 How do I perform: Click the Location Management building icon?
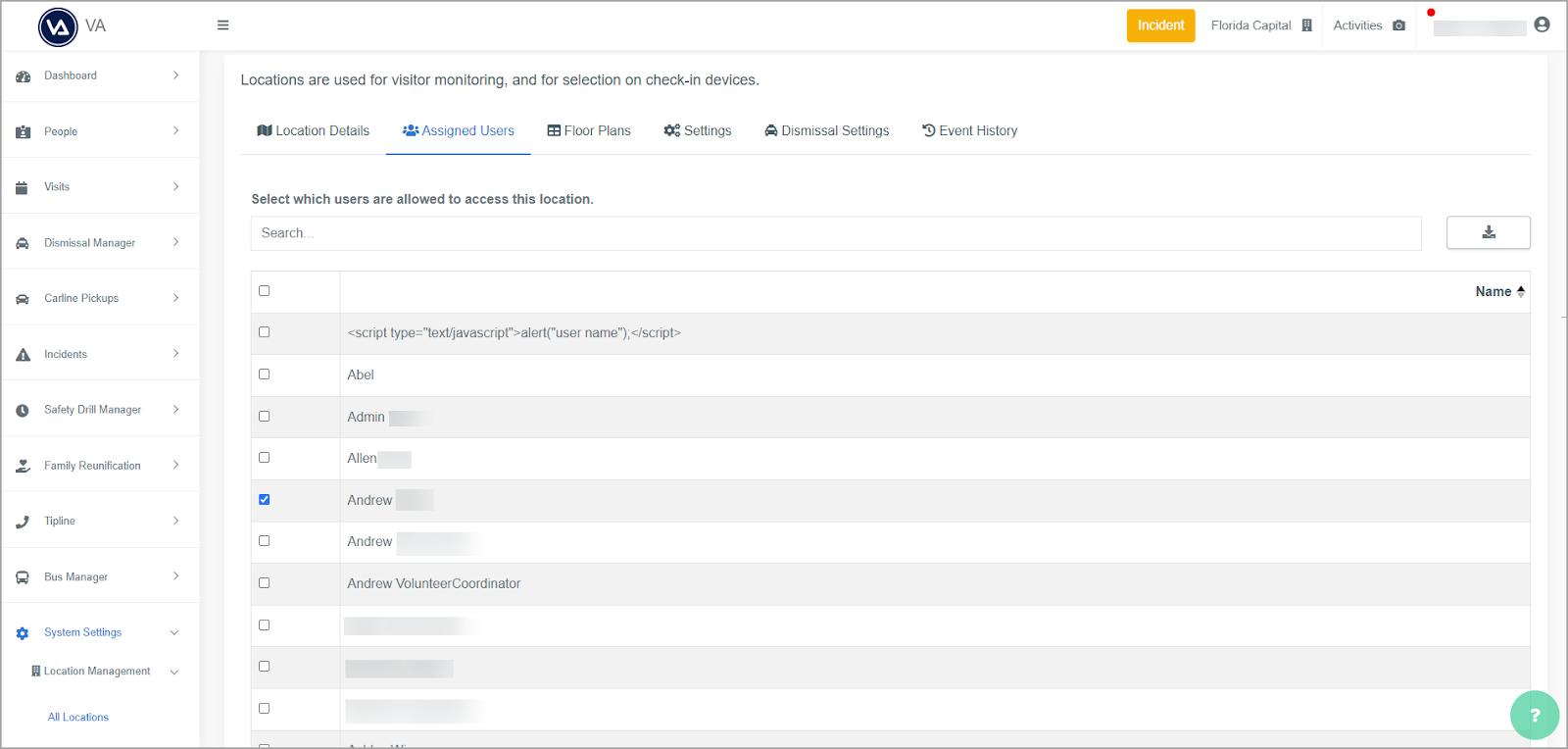36,672
